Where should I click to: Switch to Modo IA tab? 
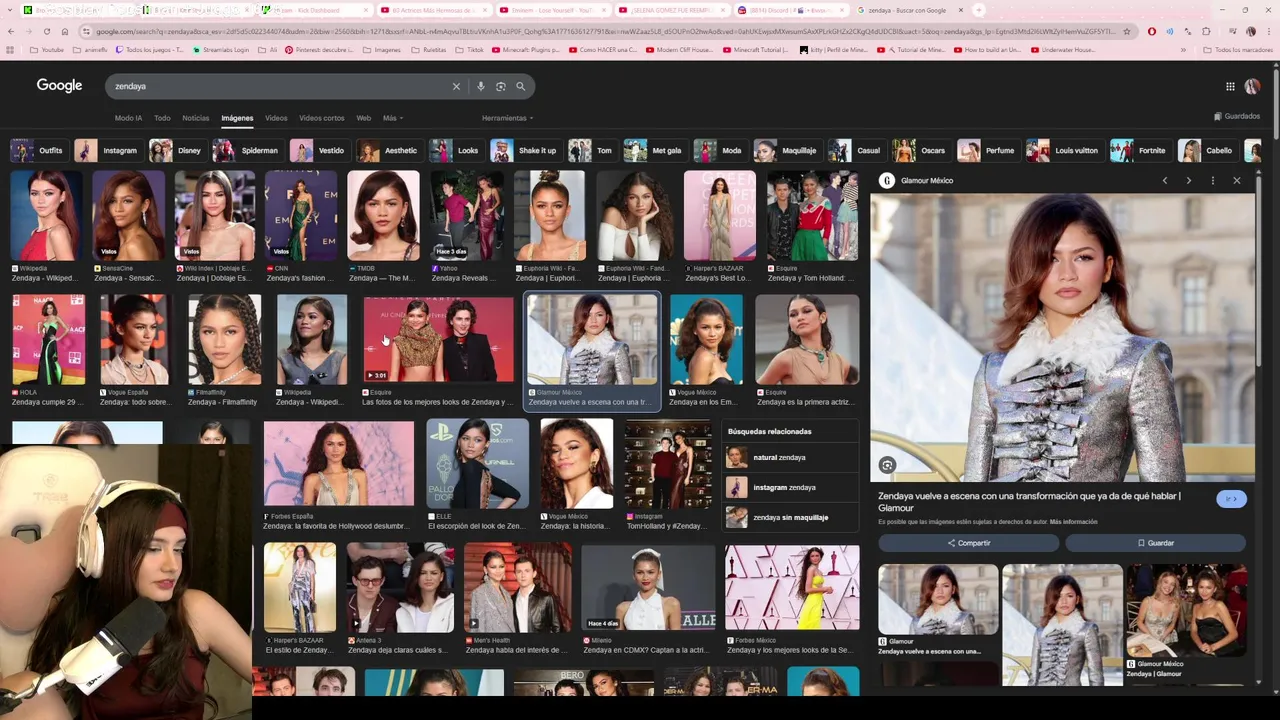(x=128, y=118)
